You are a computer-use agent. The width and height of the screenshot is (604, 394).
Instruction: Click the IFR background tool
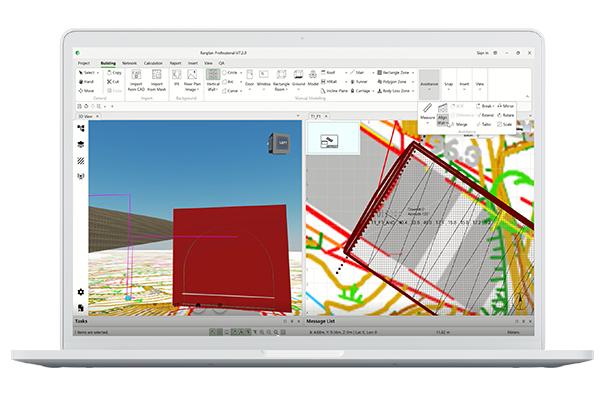point(177,78)
